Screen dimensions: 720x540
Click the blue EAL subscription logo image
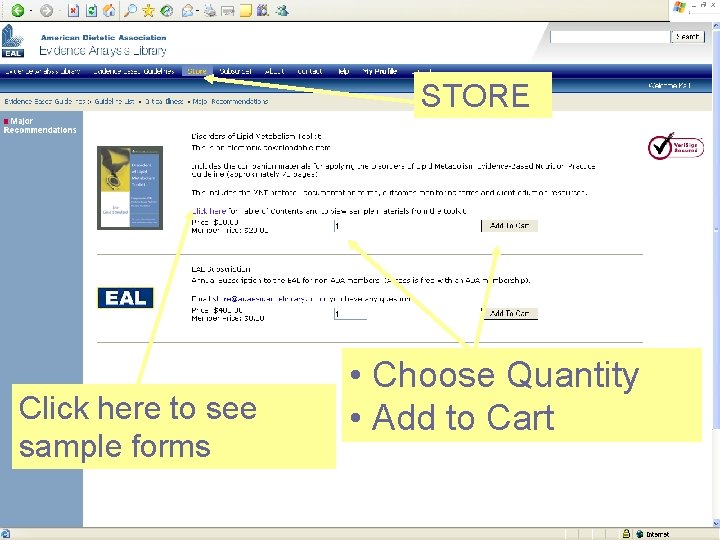pos(125,298)
